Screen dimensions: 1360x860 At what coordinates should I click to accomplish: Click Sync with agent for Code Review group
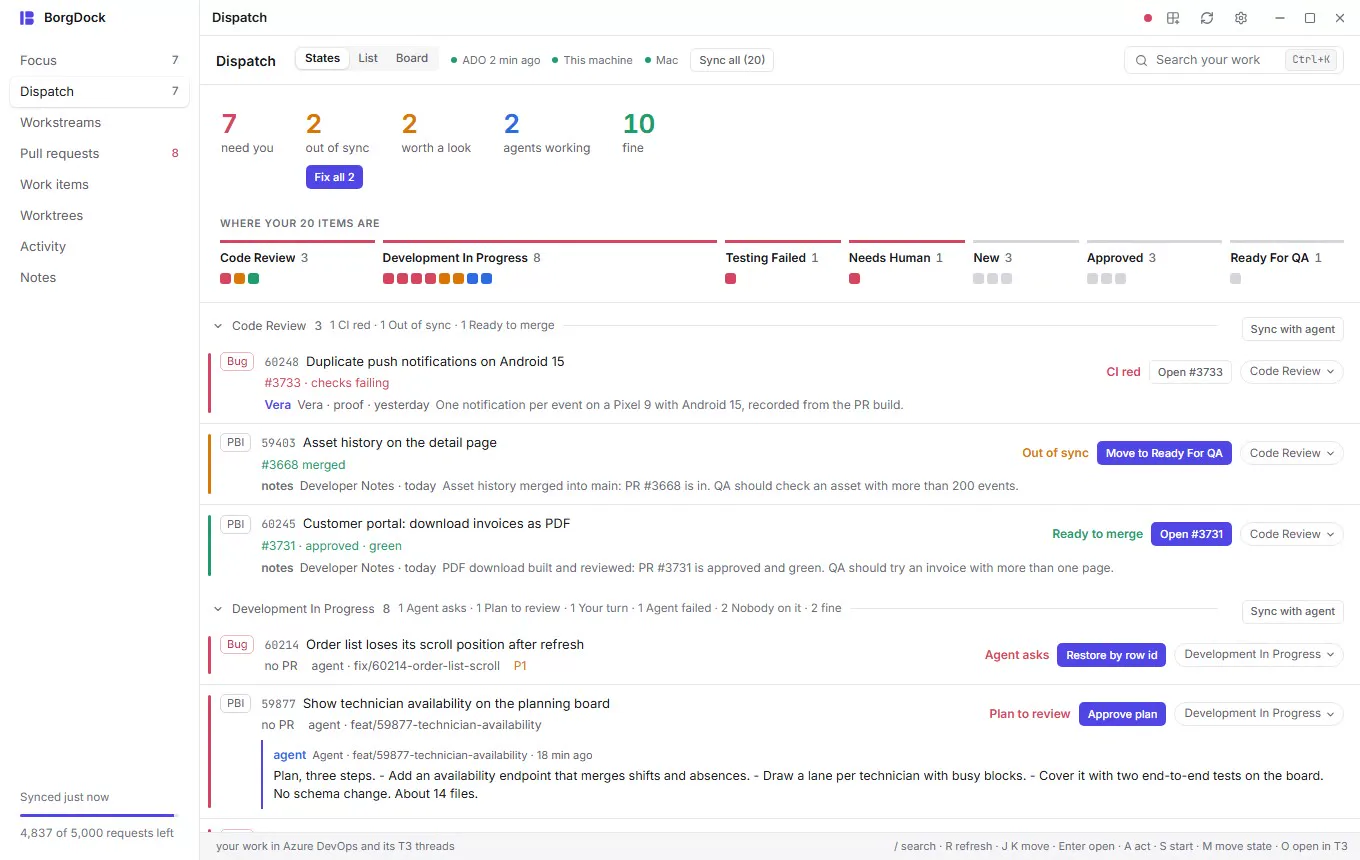[x=1292, y=329]
